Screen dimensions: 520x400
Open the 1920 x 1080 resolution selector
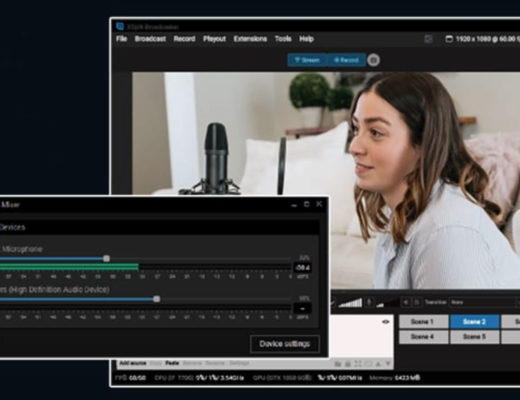483,39
